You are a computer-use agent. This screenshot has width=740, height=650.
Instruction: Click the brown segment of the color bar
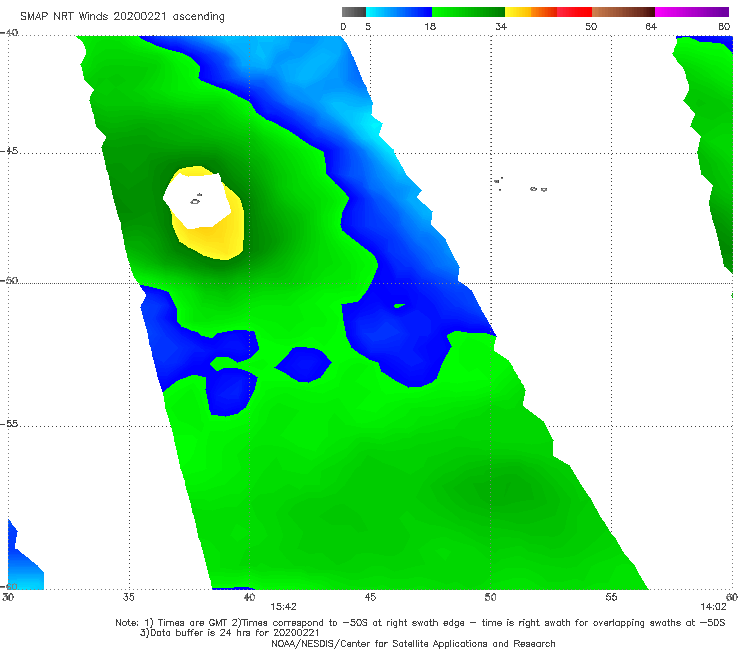(623, 12)
